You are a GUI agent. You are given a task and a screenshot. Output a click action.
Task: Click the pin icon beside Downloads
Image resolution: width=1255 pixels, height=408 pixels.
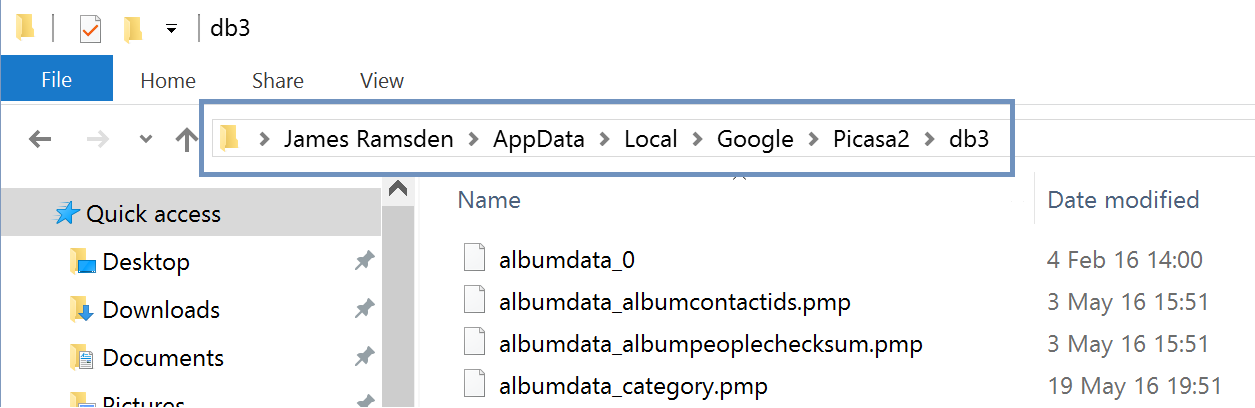[x=364, y=310]
